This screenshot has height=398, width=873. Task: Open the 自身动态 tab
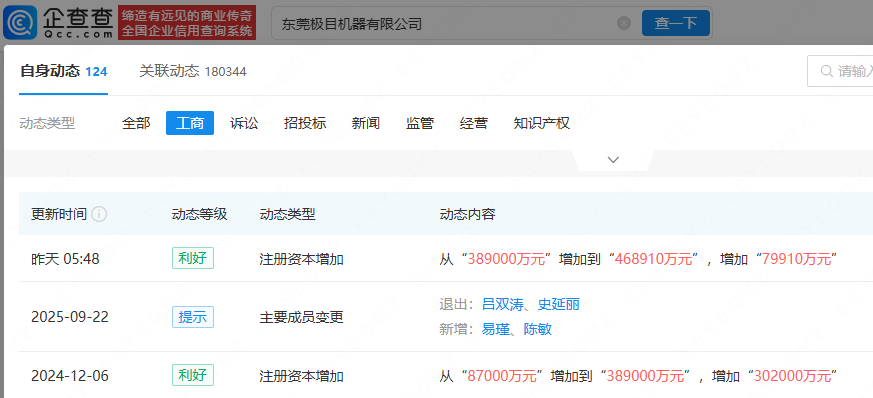pos(63,71)
